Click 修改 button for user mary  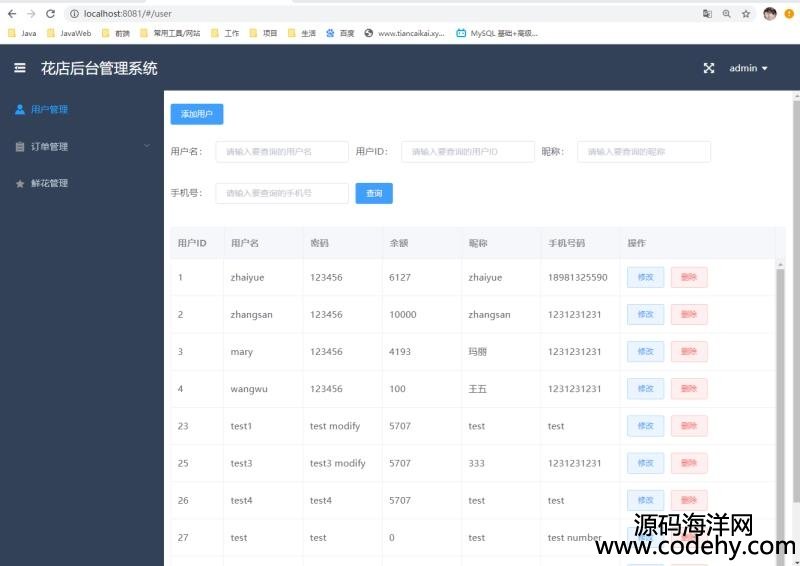tap(645, 352)
